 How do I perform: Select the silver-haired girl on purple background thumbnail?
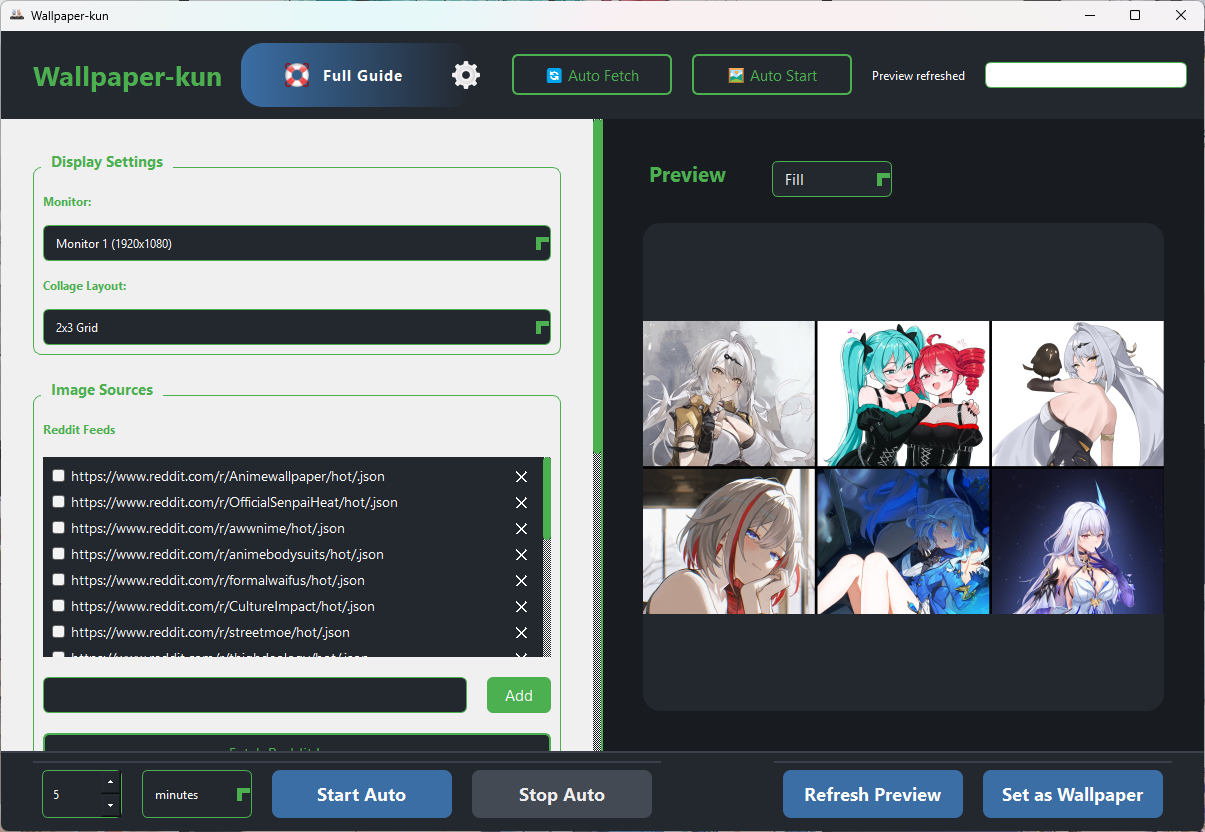[1078, 541]
